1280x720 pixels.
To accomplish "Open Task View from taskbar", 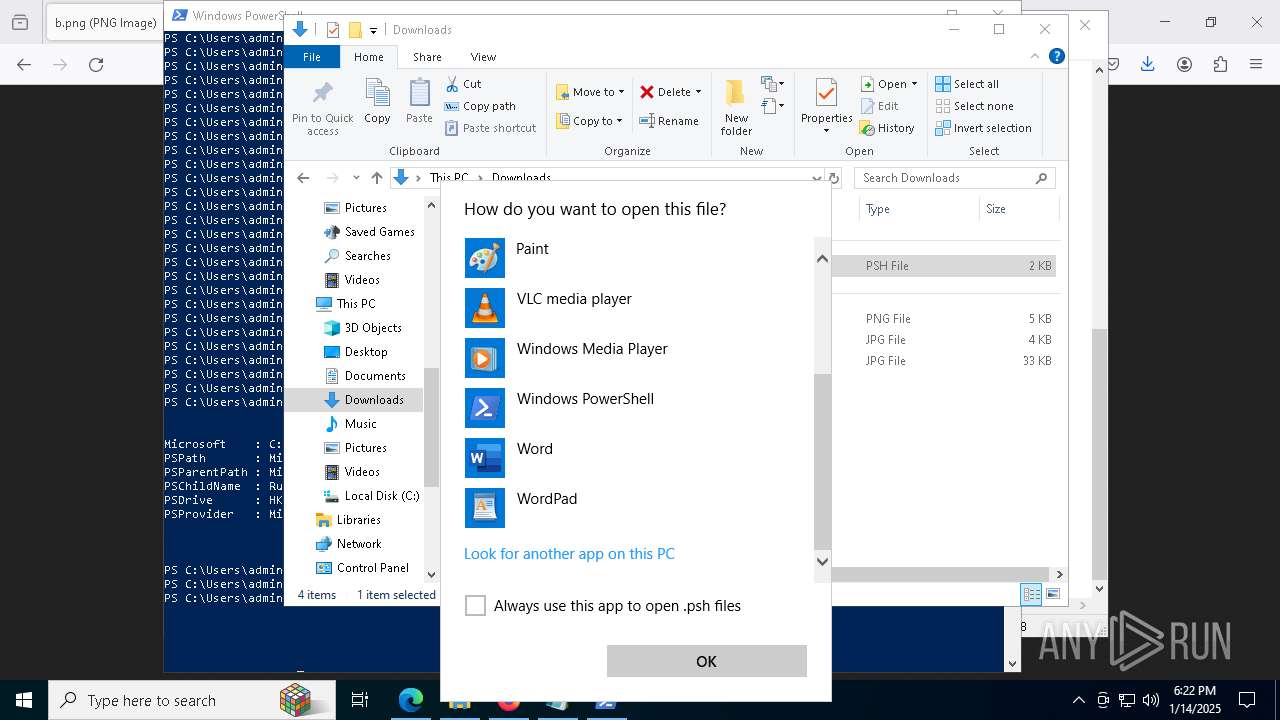I will point(360,700).
